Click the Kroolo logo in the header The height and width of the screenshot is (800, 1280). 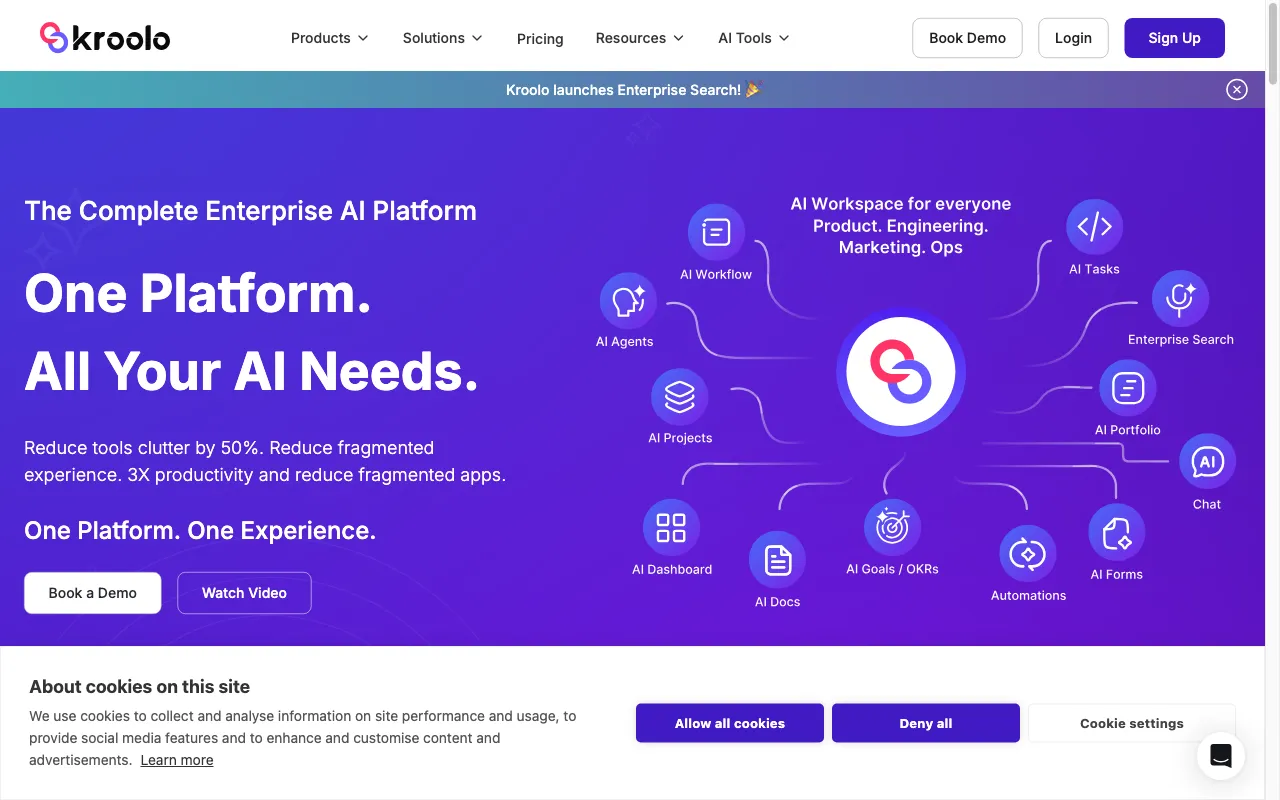click(x=105, y=38)
